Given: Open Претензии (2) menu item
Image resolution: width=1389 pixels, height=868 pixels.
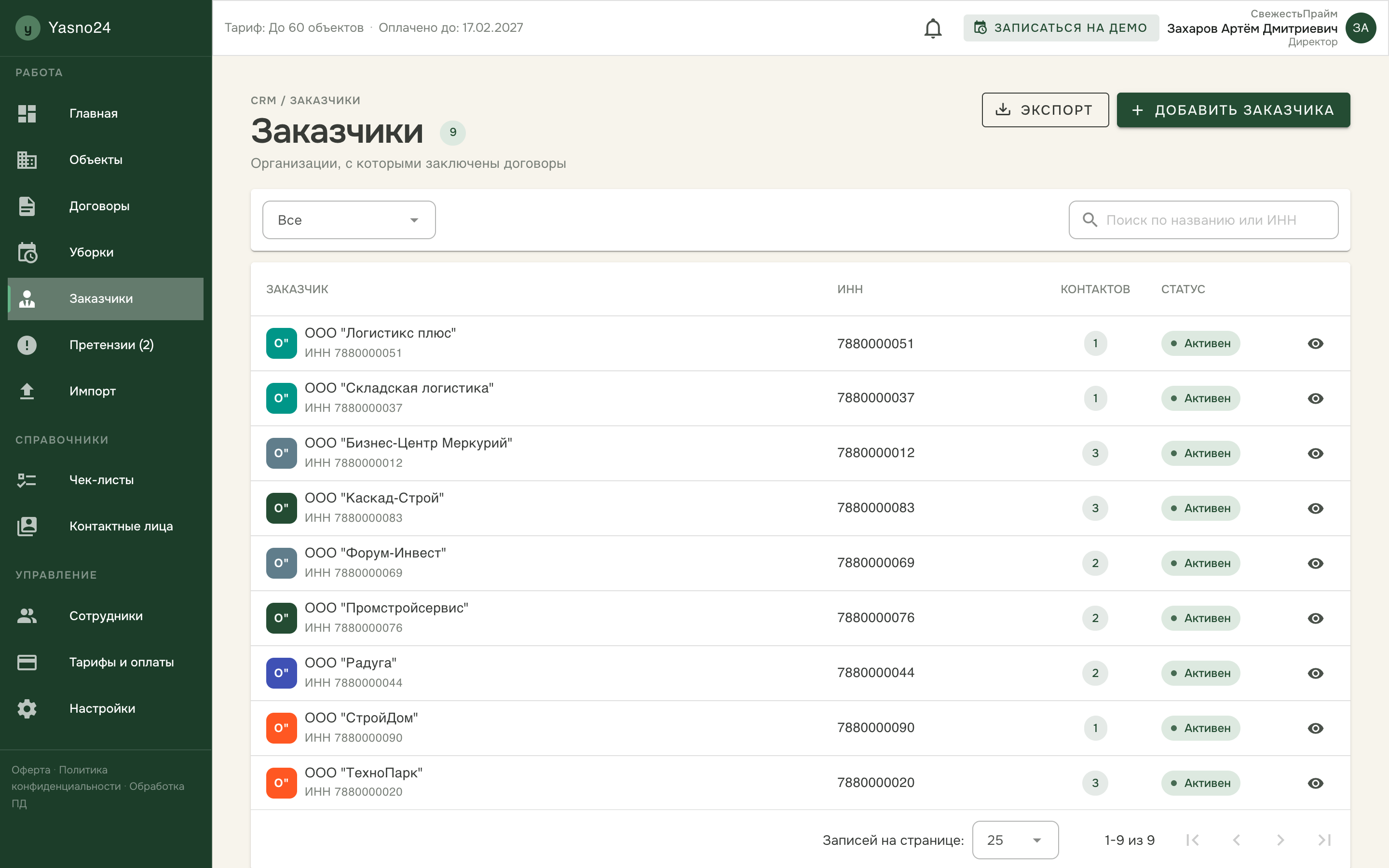Looking at the screenshot, I should click(x=106, y=345).
